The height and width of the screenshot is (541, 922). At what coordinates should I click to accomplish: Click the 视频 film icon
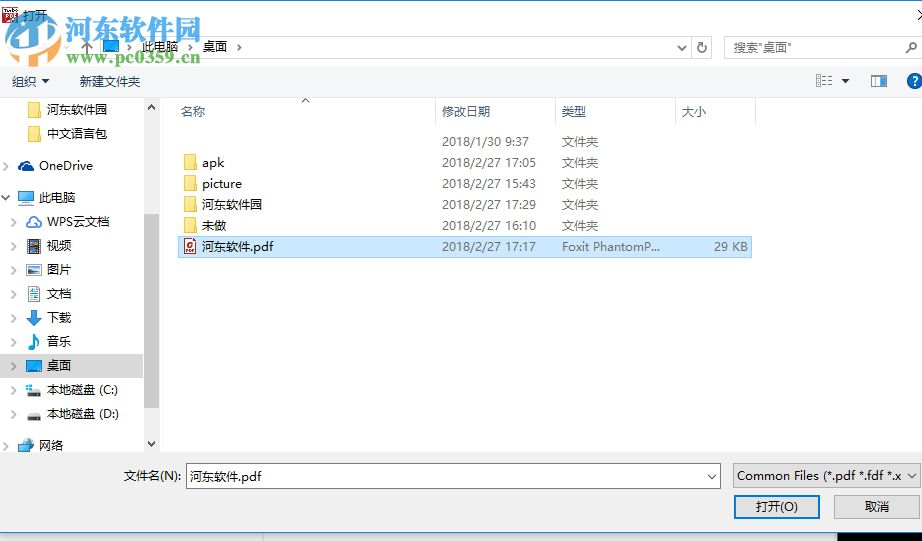click(34, 246)
